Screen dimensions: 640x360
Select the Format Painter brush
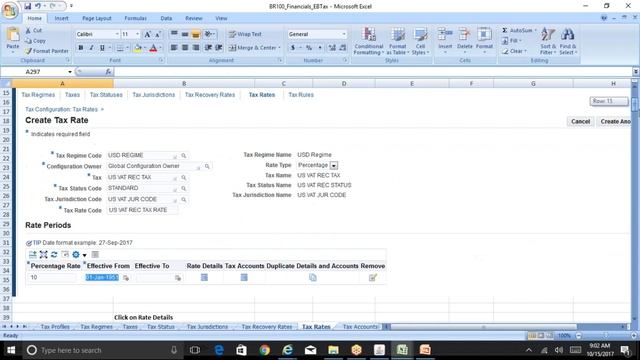[x=28, y=51]
